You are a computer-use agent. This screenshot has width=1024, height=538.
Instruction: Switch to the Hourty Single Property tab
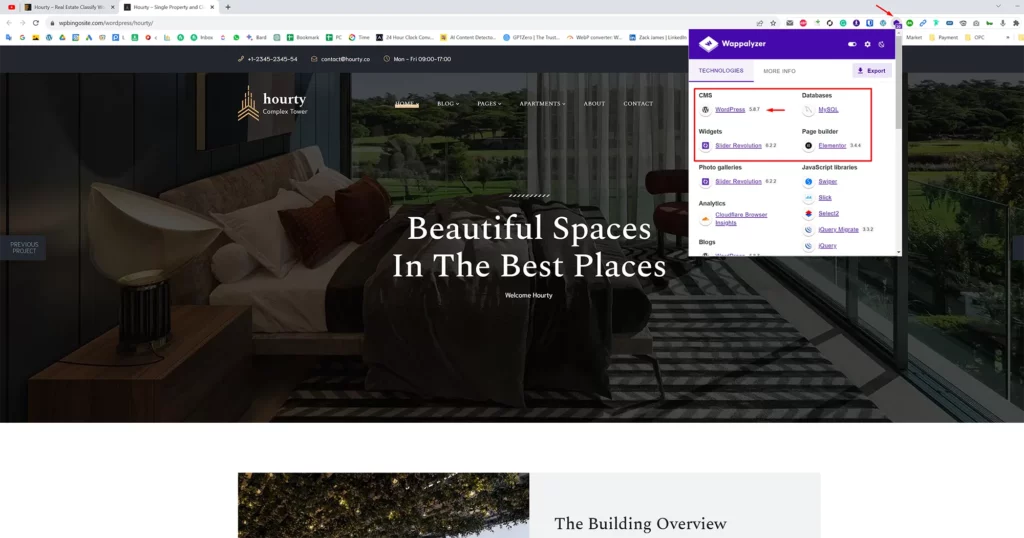pyautogui.click(x=168, y=7)
